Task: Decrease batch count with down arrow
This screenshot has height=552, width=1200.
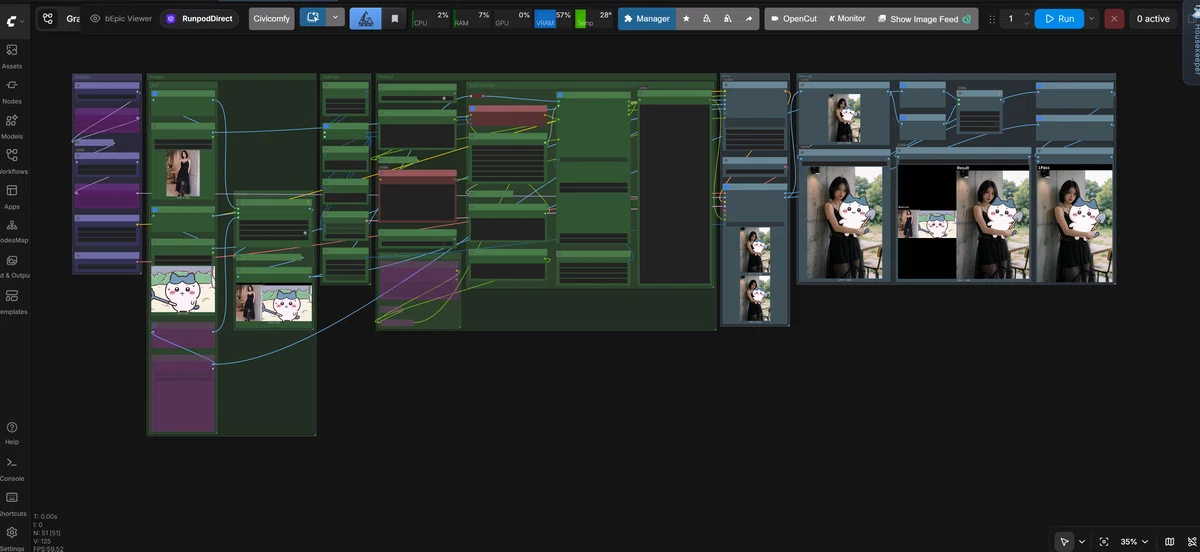Action: coord(1026,24)
